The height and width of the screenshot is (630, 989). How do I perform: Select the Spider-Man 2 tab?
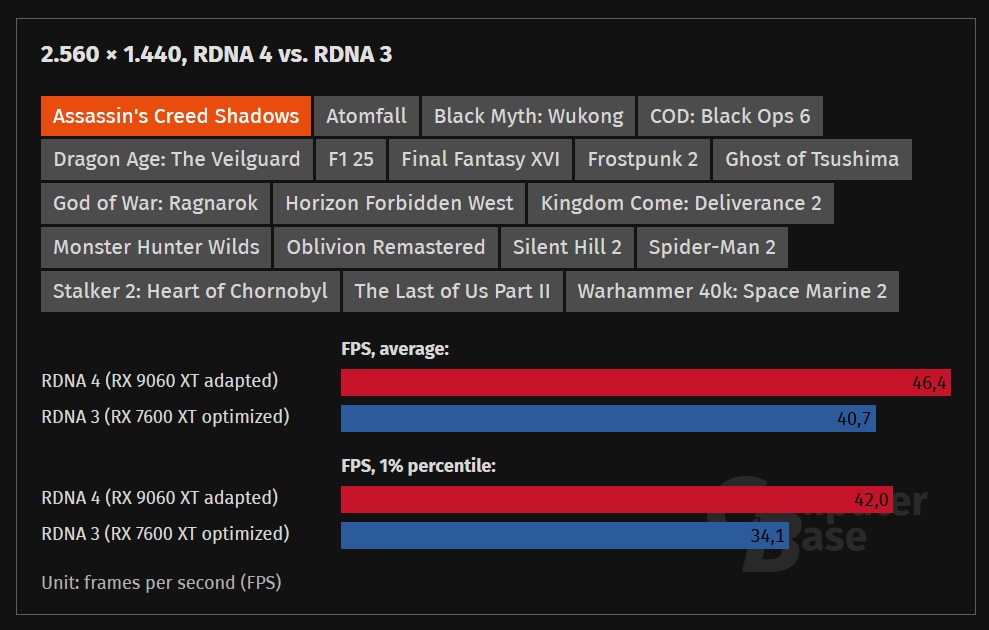point(712,247)
